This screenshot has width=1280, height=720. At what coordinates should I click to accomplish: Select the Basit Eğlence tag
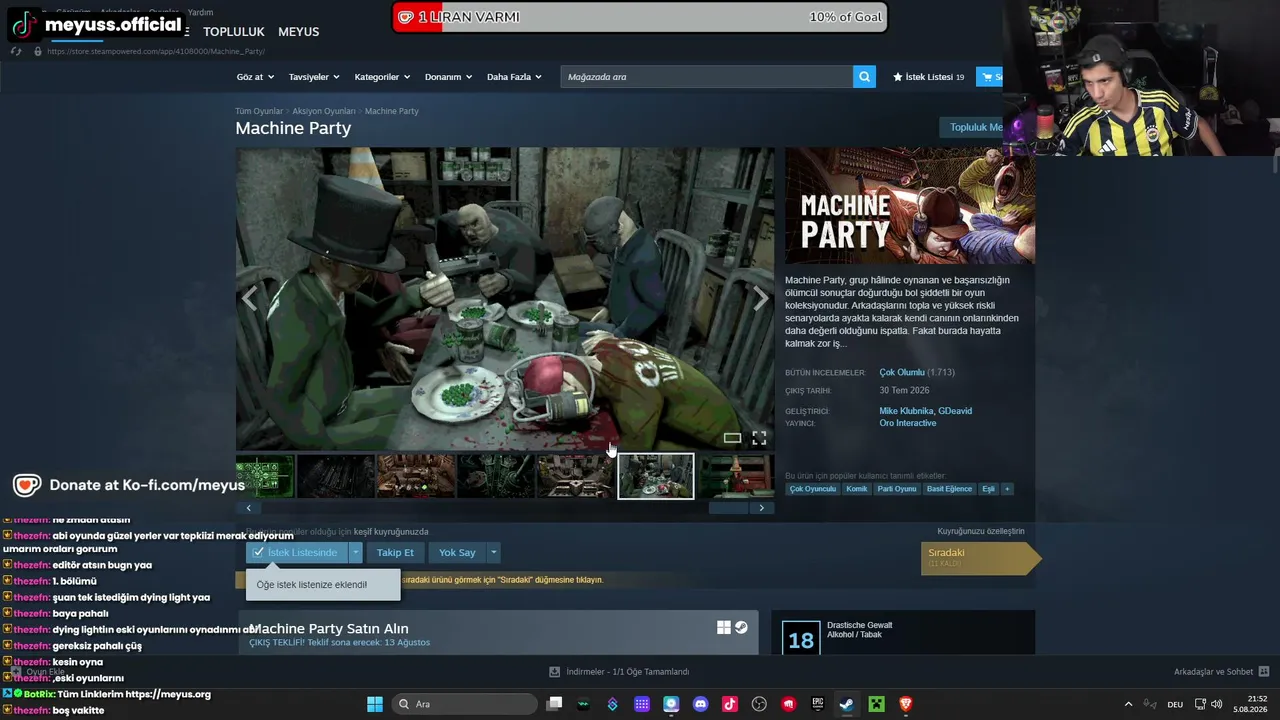[949, 489]
